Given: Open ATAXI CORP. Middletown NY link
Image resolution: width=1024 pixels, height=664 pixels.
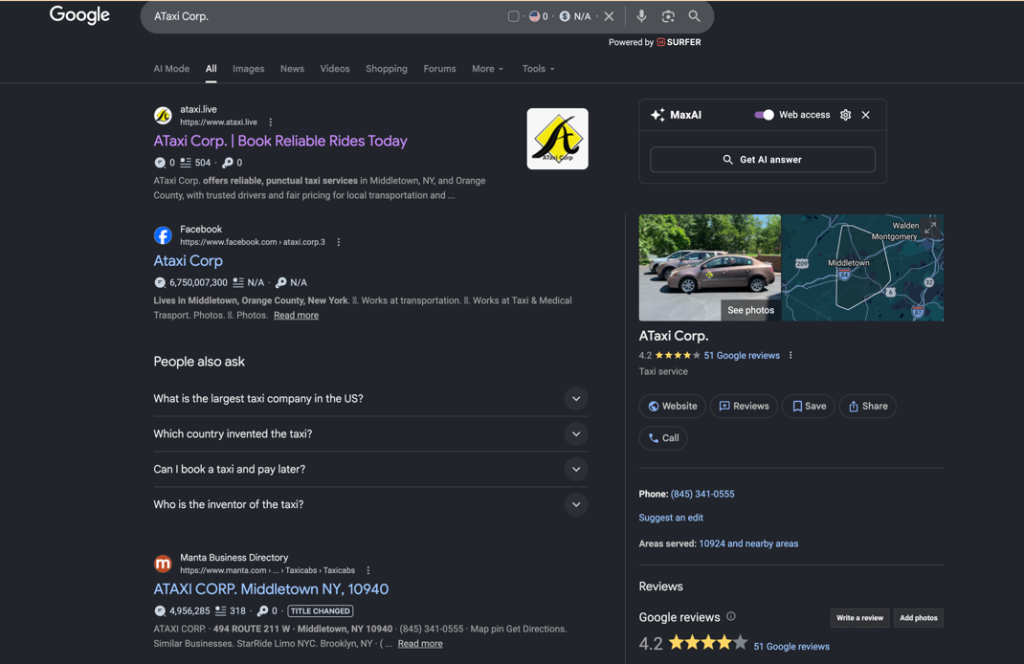Looking at the screenshot, I should click(x=271, y=589).
